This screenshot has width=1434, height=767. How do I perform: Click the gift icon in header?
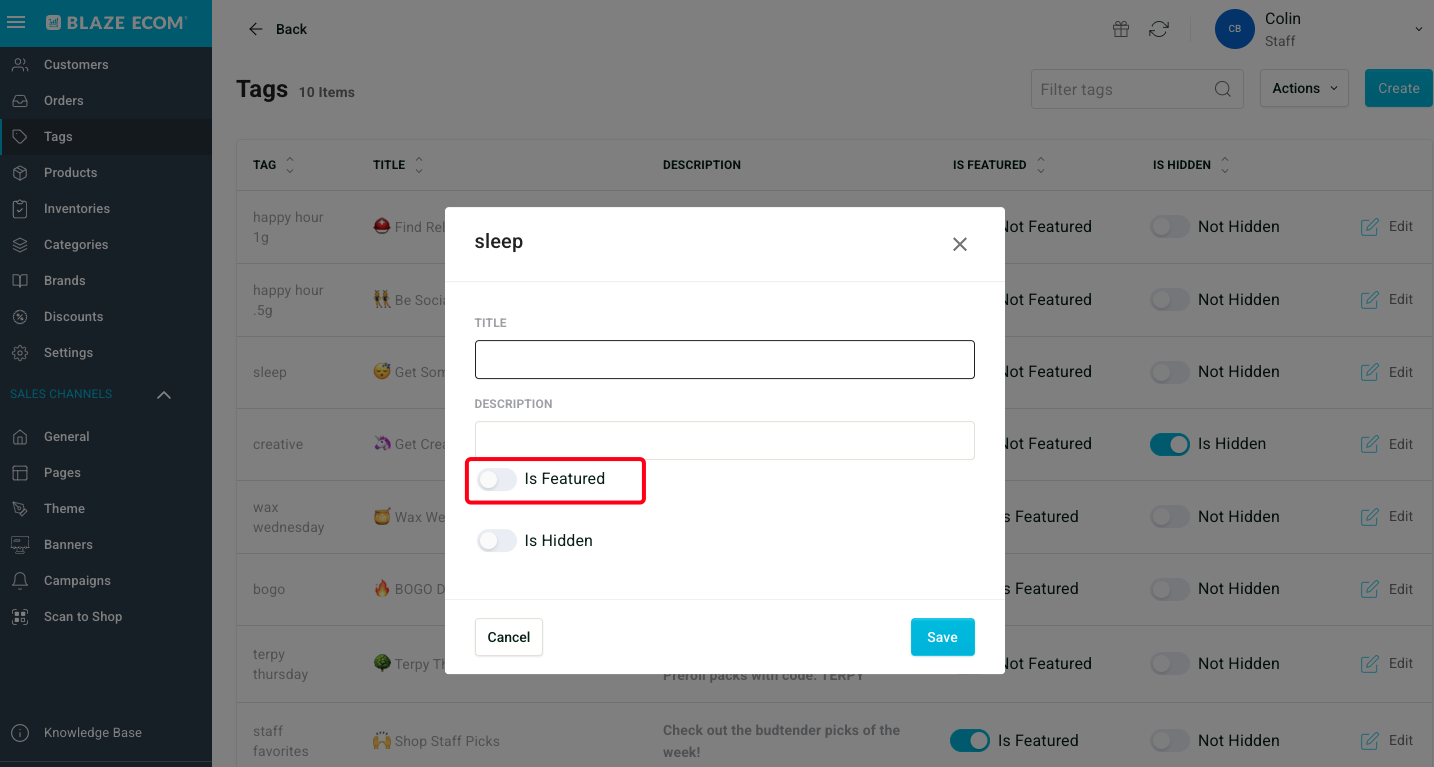[x=1121, y=29]
